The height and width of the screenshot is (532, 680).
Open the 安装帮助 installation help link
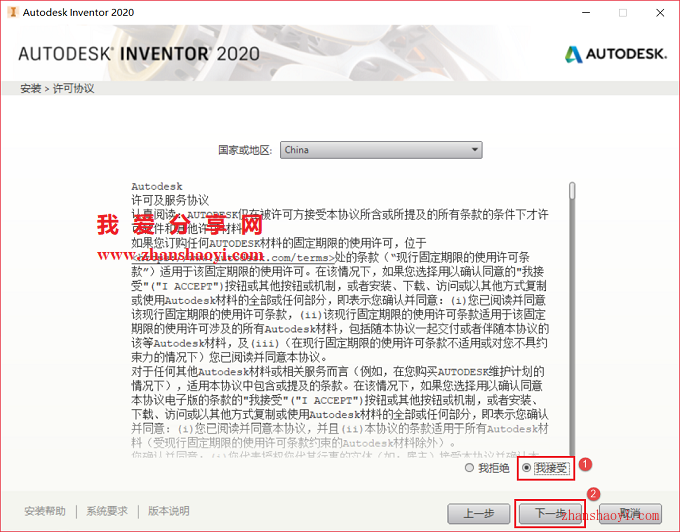pyautogui.click(x=45, y=511)
